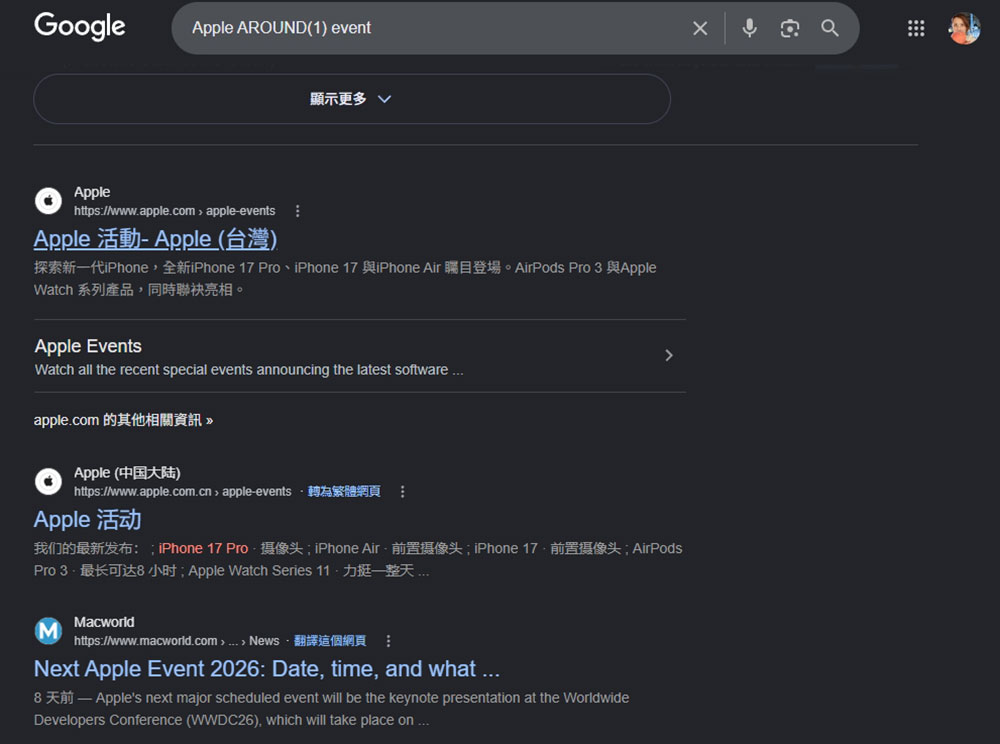Open apple.com 的其他相關資訊 link
This screenshot has height=744, width=1000.
pyautogui.click(x=123, y=420)
